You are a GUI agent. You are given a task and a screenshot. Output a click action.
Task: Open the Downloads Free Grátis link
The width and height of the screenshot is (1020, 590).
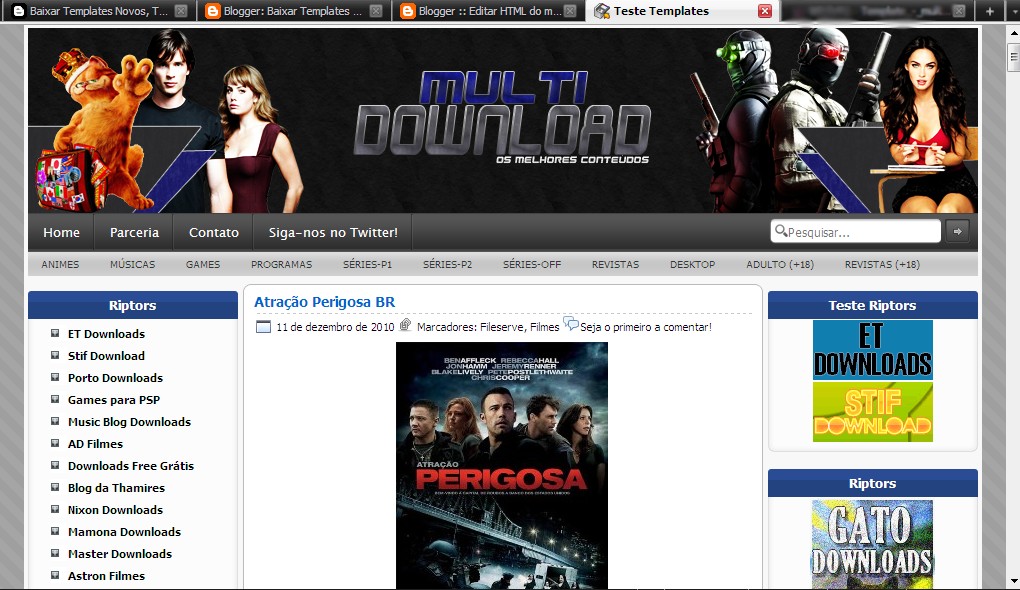(131, 466)
